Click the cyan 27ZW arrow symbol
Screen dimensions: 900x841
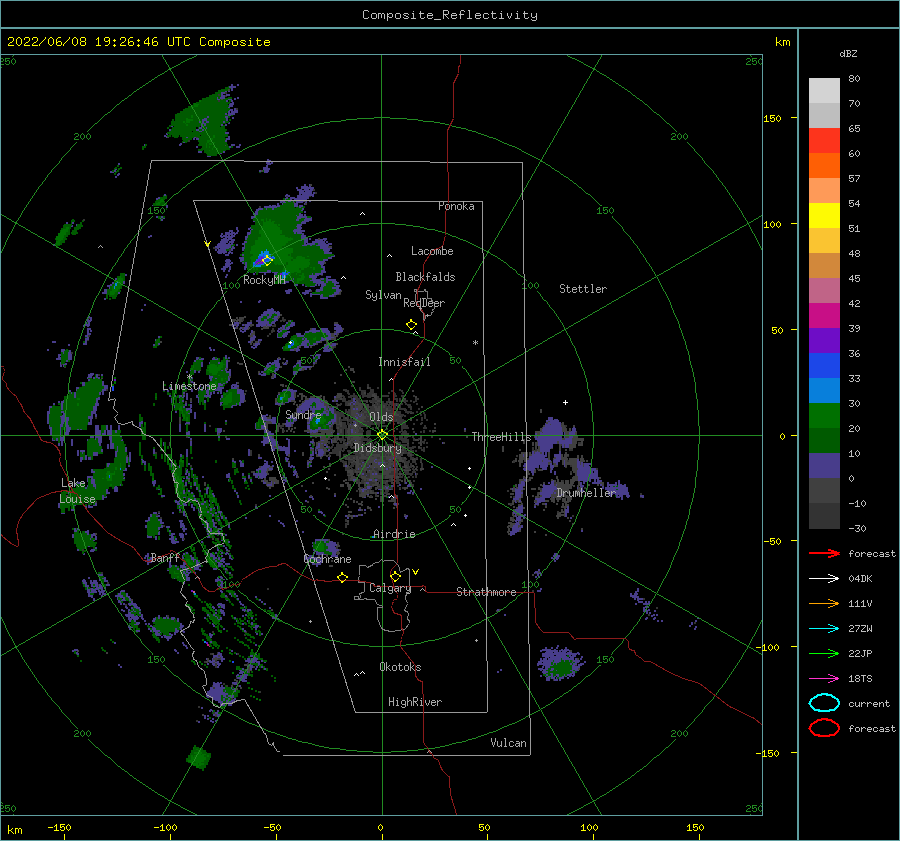coord(824,628)
